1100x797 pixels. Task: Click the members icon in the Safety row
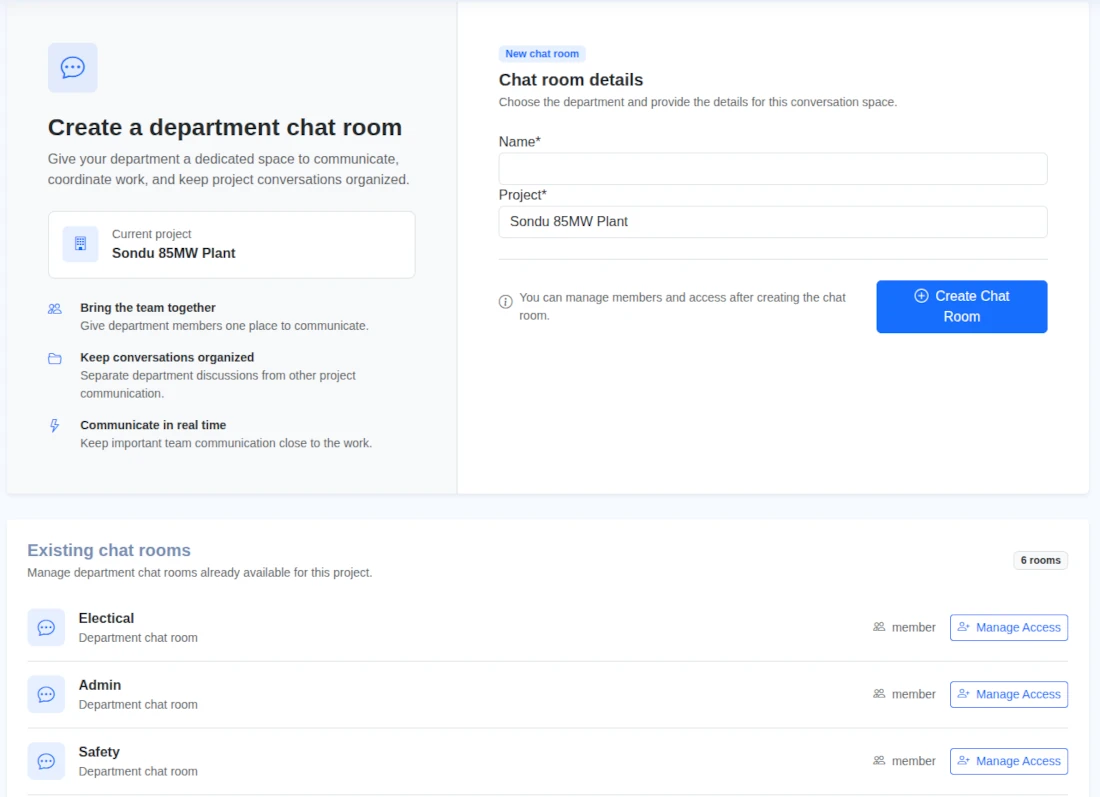879,760
